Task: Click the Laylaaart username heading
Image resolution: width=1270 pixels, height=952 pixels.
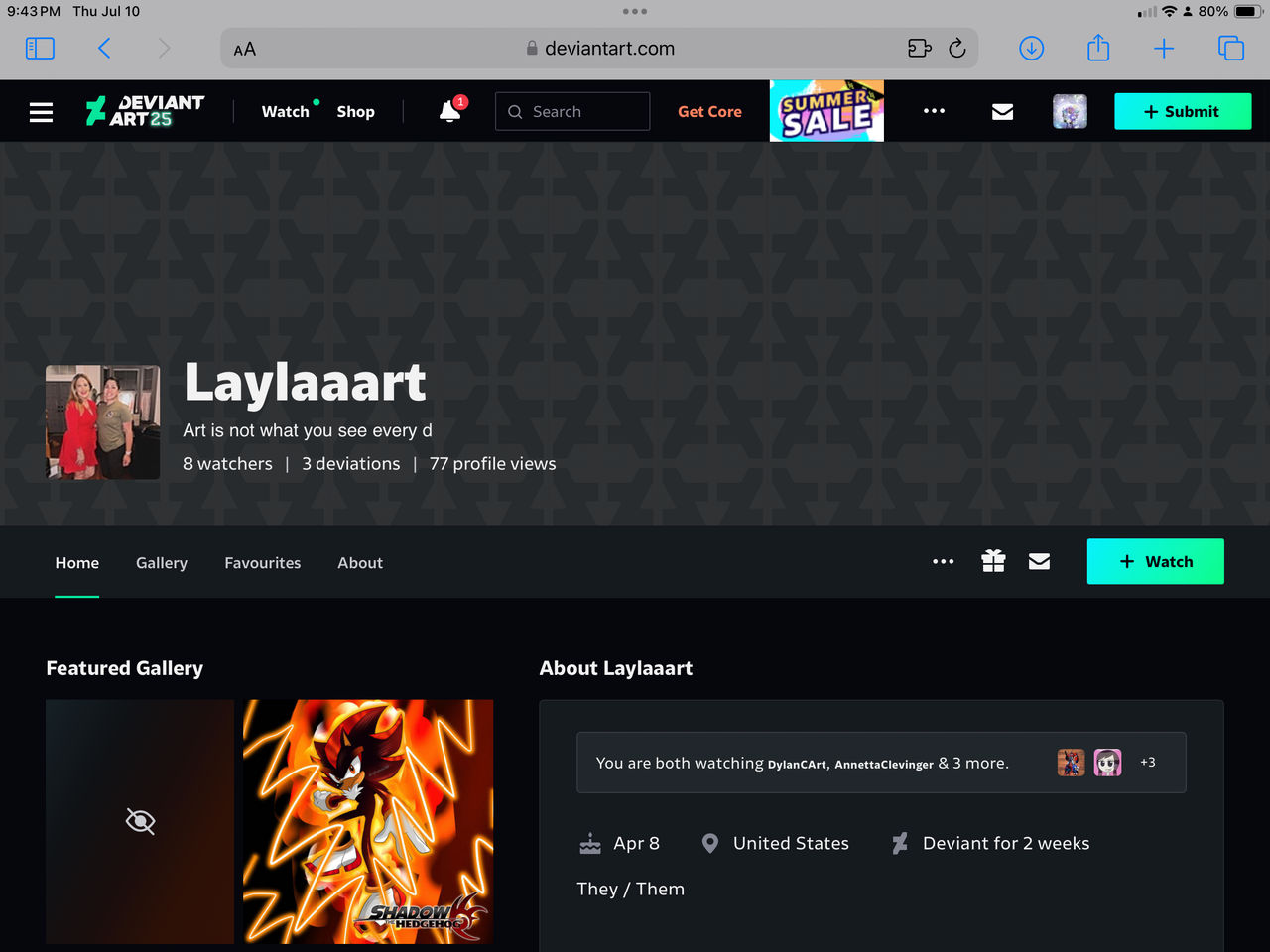Action: pyautogui.click(x=305, y=383)
